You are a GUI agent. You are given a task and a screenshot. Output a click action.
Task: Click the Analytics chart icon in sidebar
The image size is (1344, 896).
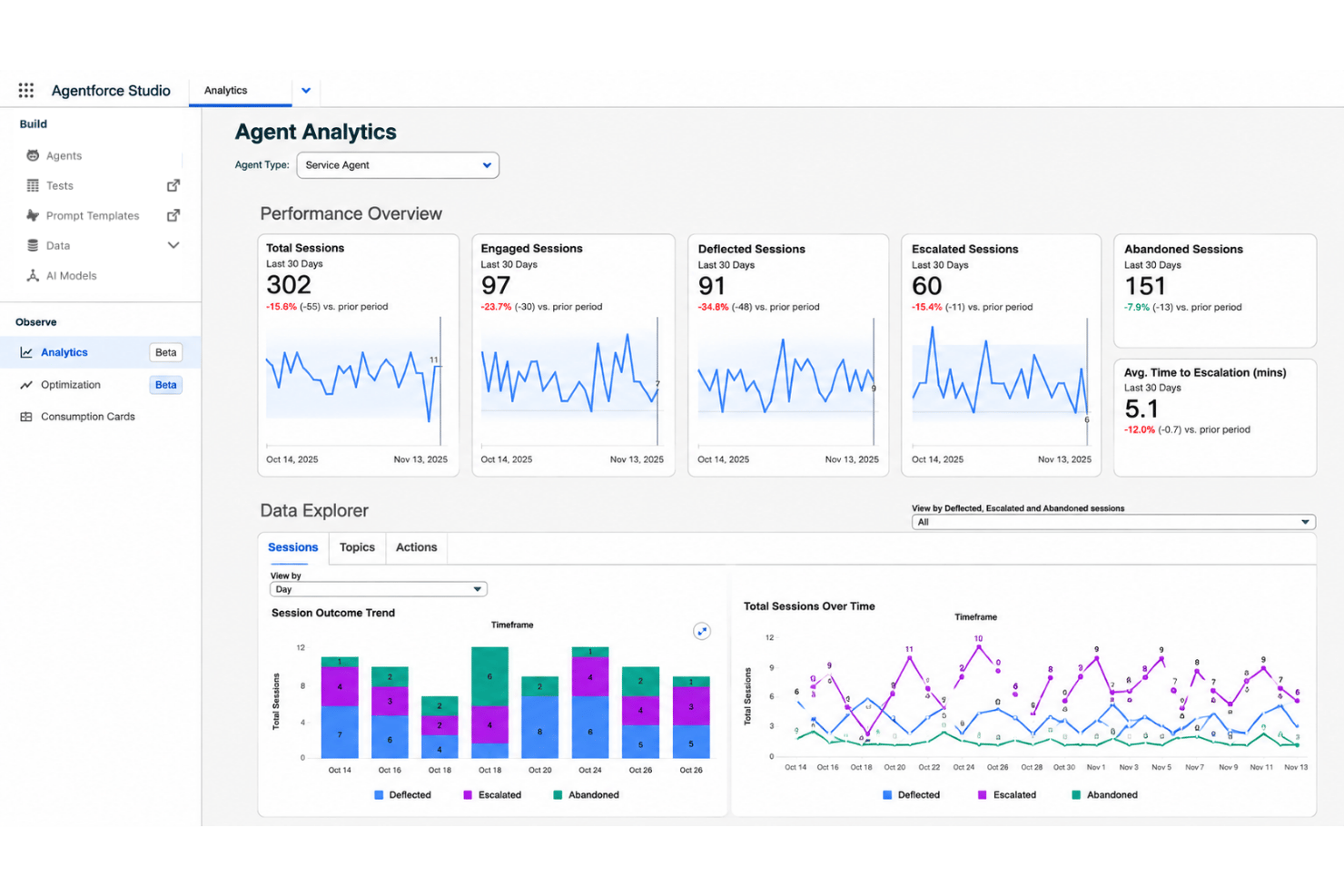tap(26, 352)
